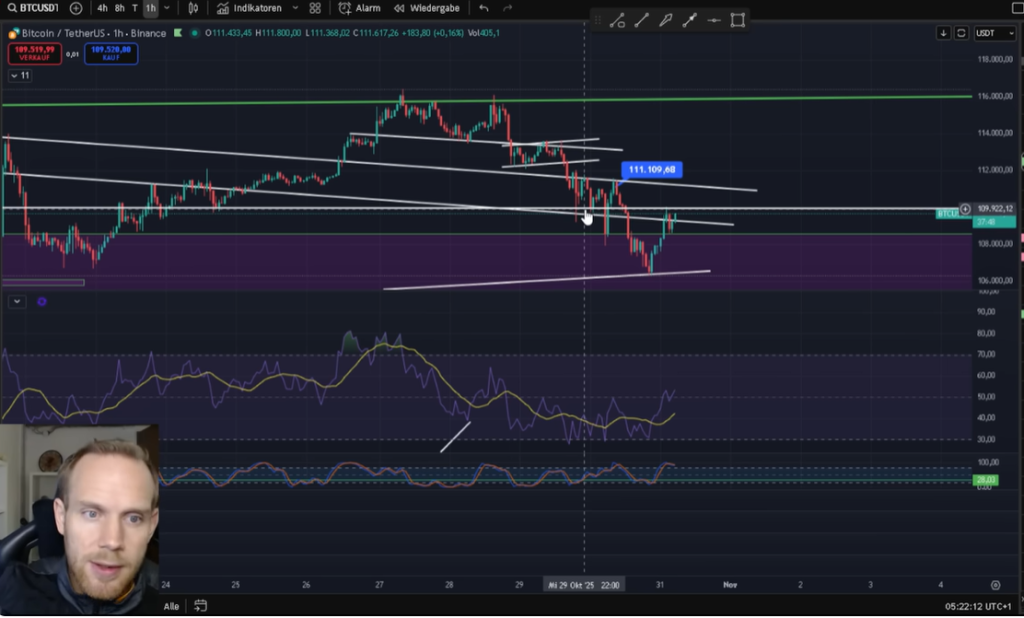
Task: Switch to the 8h timeframe
Action: pos(120,8)
